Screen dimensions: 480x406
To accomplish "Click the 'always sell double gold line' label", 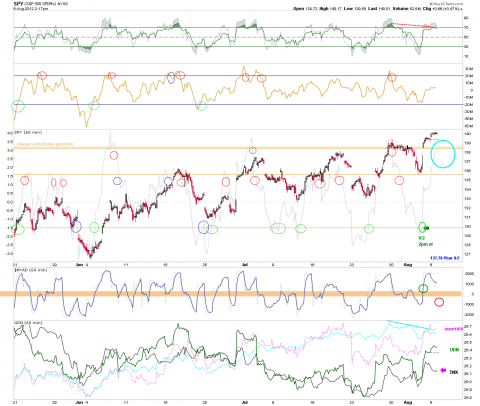I will tap(45, 144).
